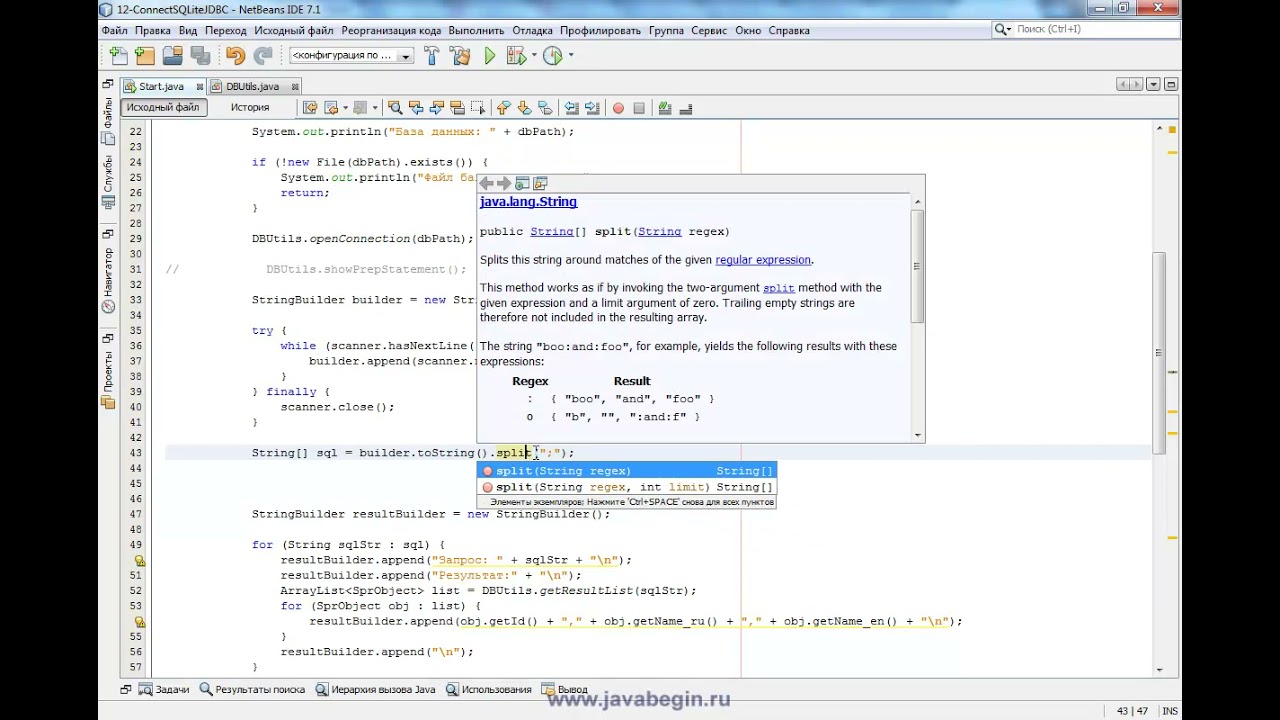Open editor documents list dropdown
This screenshot has width=1280, height=720.
pyautogui.click(x=1153, y=85)
